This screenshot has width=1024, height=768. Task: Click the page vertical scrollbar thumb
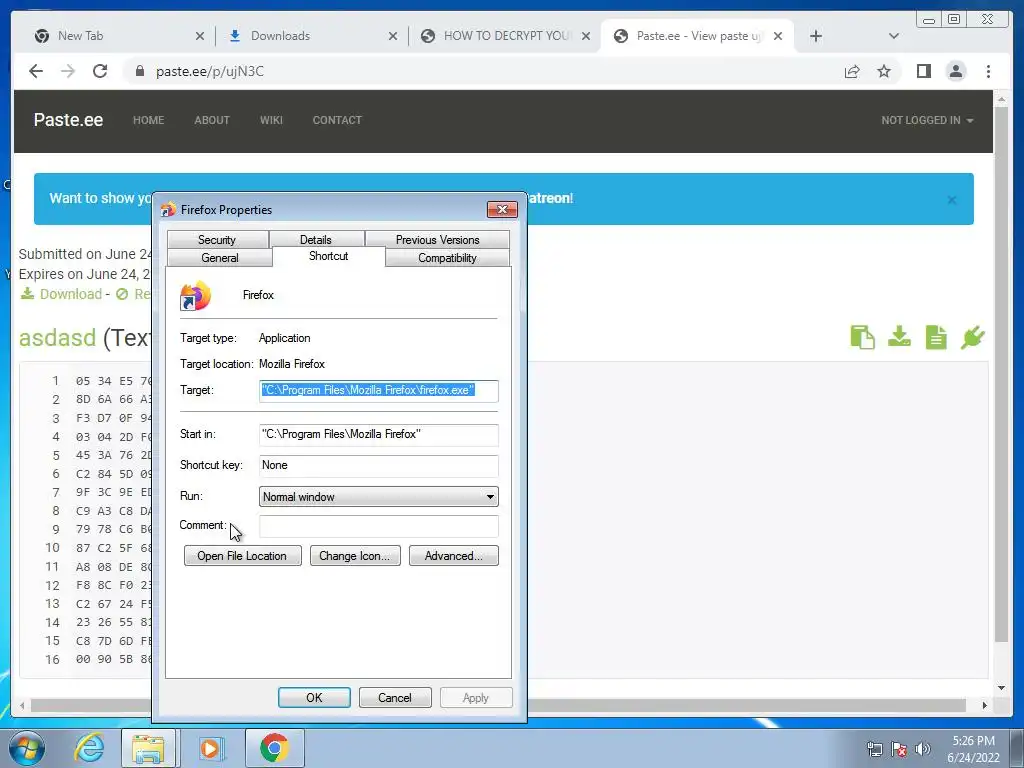[1001, 374]
